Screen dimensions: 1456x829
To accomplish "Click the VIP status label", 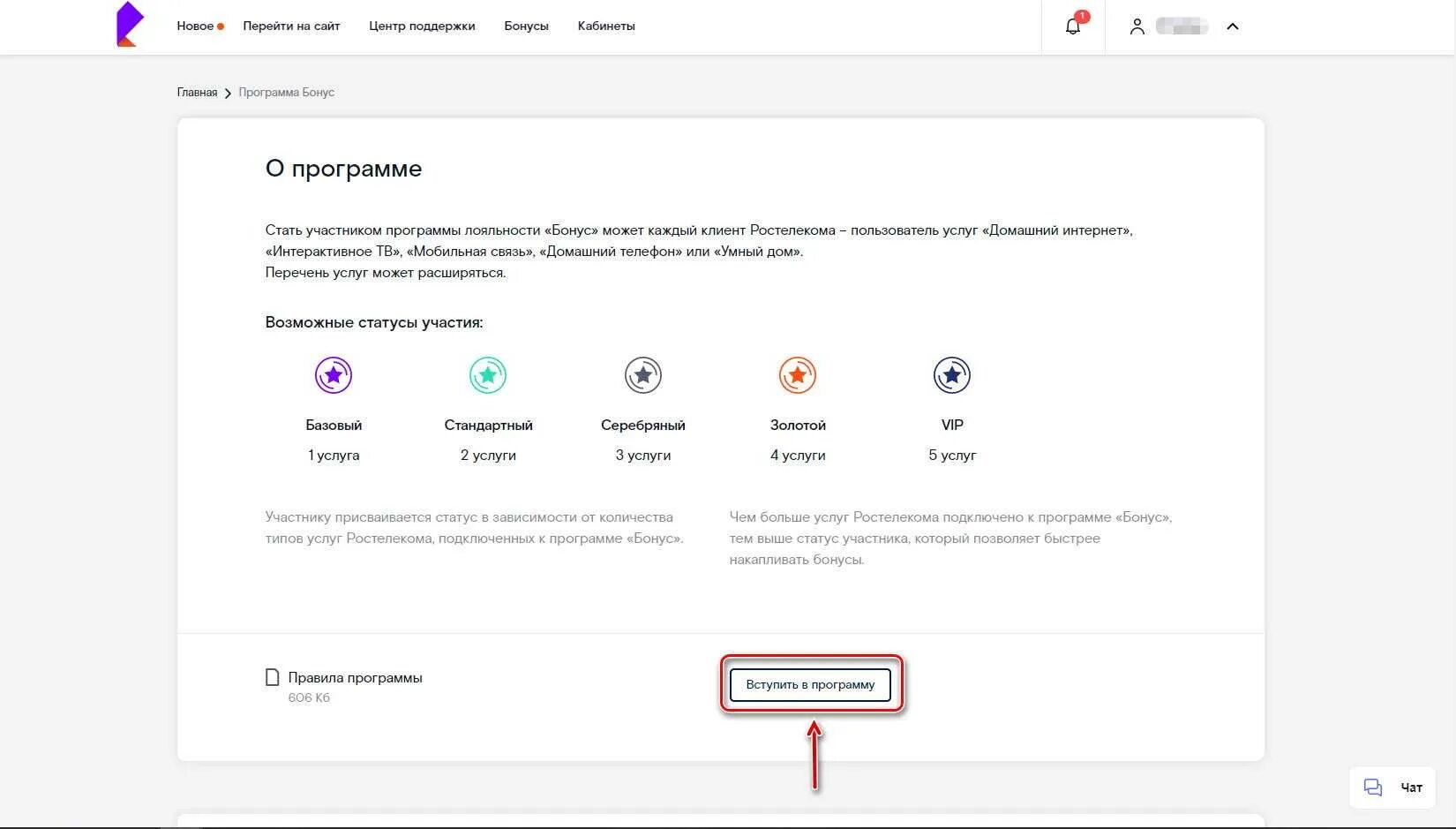I will tap(952, 425).
